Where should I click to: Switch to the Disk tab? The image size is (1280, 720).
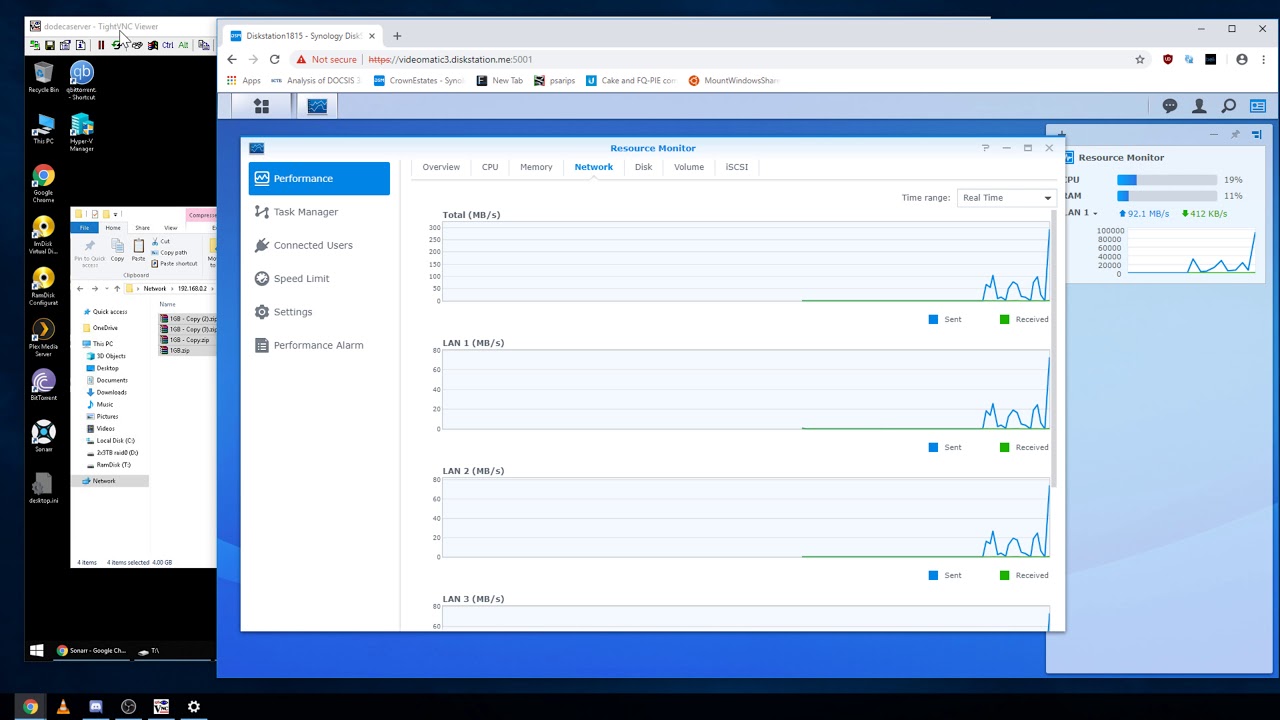coord(643,167)
